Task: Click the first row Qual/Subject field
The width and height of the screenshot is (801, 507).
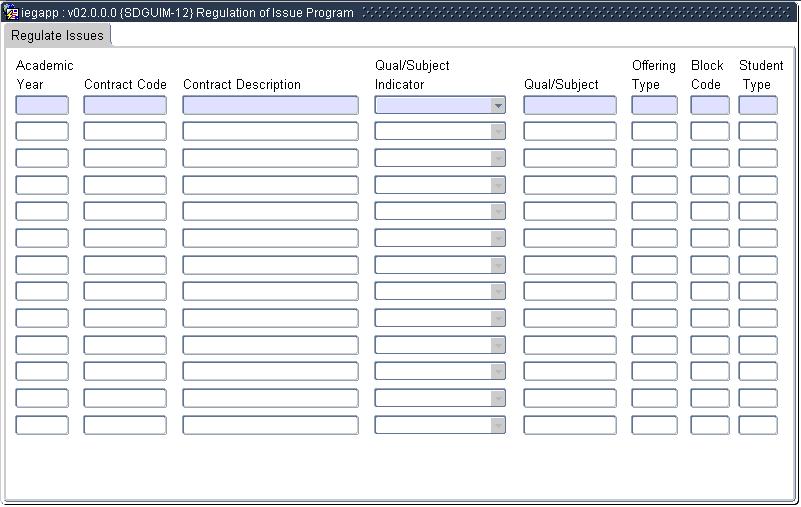Action: (570, 105)
